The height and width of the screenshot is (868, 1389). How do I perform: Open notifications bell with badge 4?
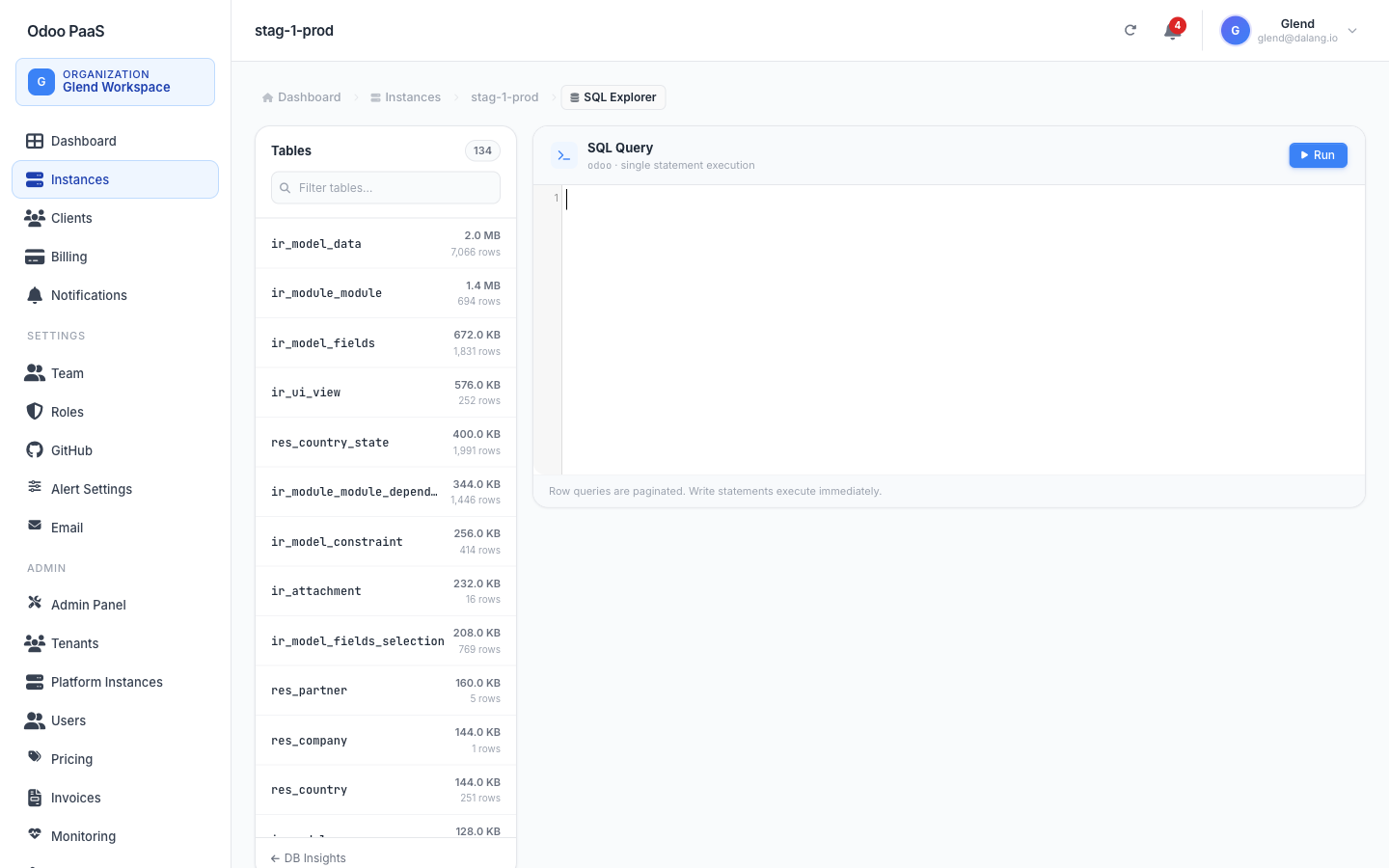click(1172, 30)
